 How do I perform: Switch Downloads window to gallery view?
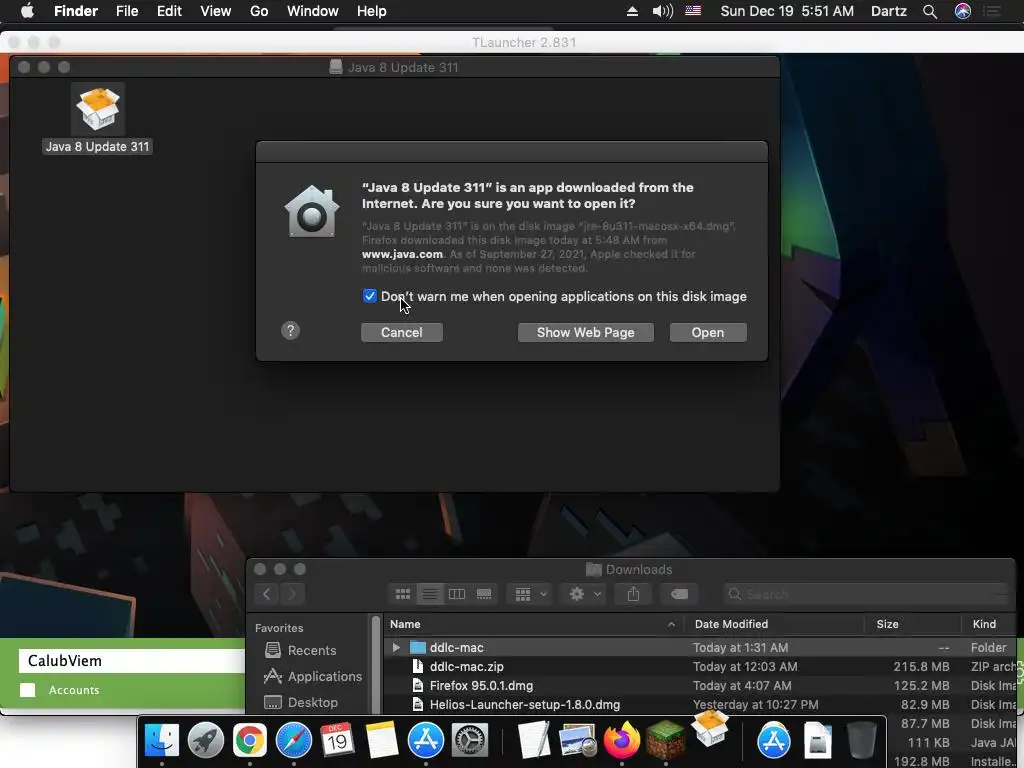click(x=484, y=594)
